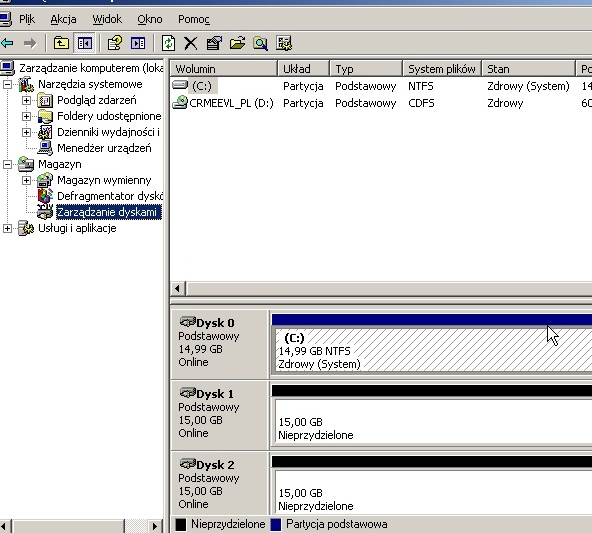The width and height of the screenshot is (592, 533).
Task: Toggle the console tree show/hide icon
Action: point(85,43)
